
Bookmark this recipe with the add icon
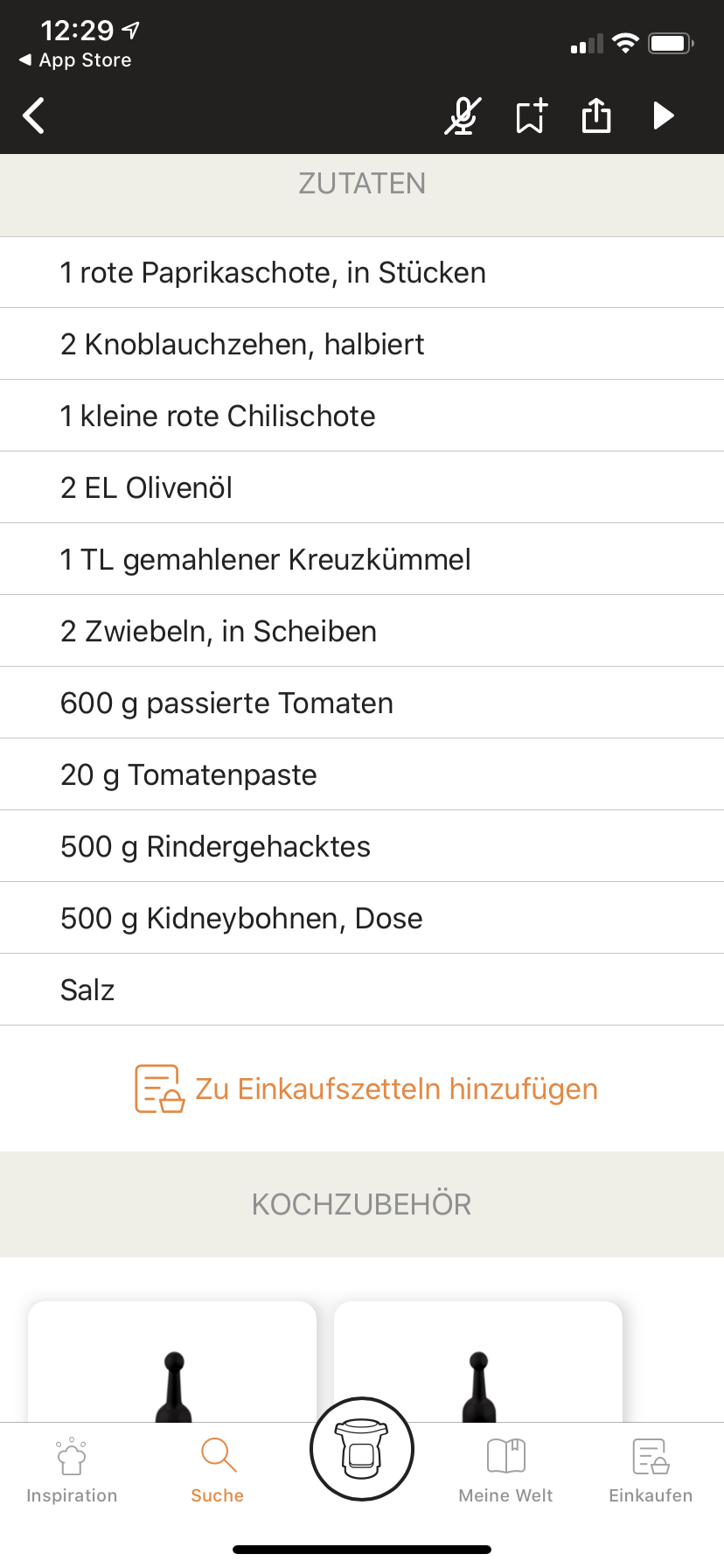531,115
